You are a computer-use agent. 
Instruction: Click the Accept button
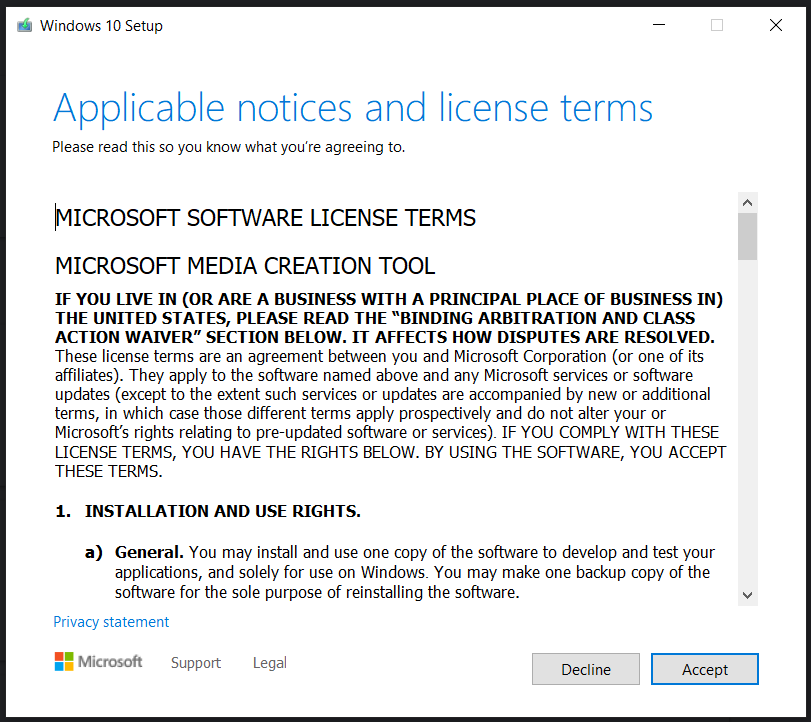coord(704,669)
